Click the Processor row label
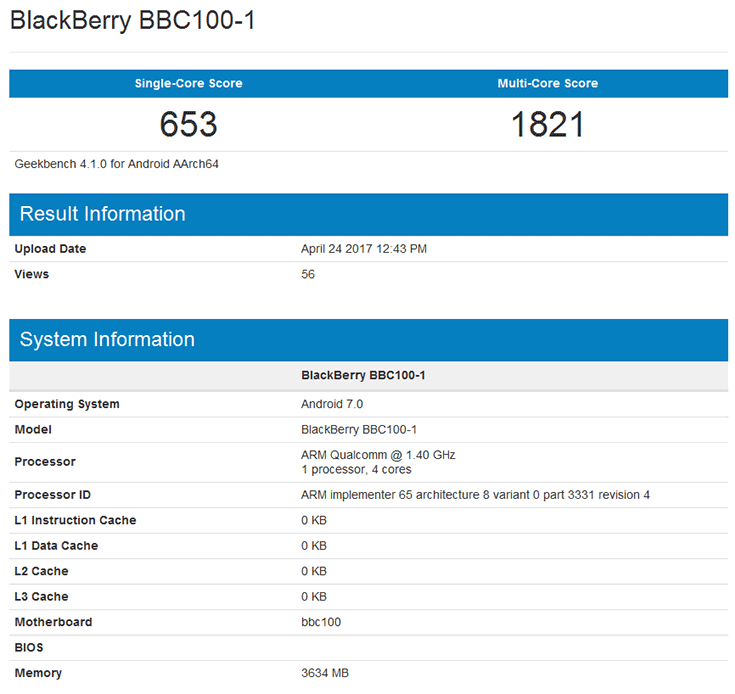Screen dimensions: 735x694 pos(45,462)
